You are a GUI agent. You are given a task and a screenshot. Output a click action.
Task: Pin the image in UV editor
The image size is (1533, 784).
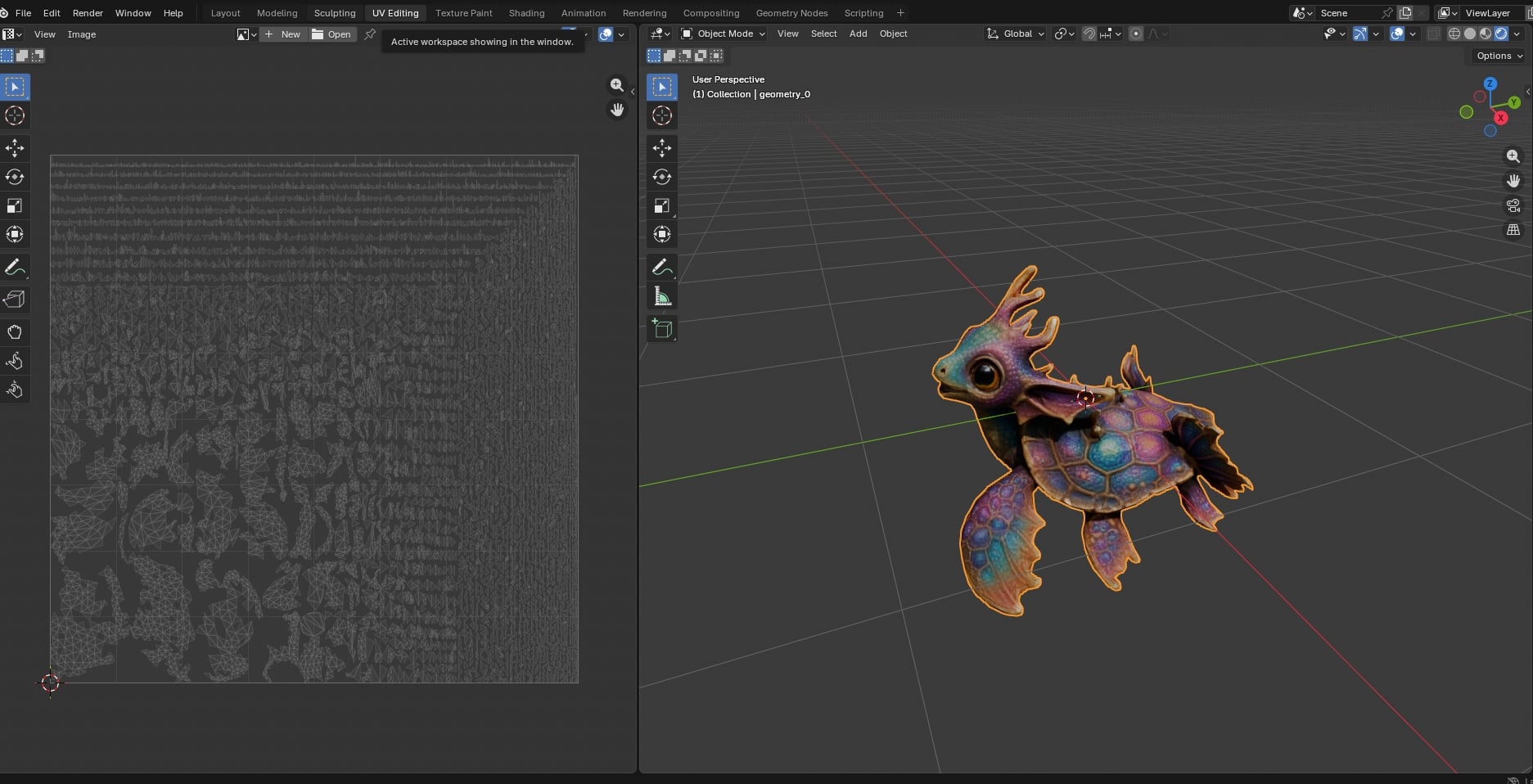(370, 34)
